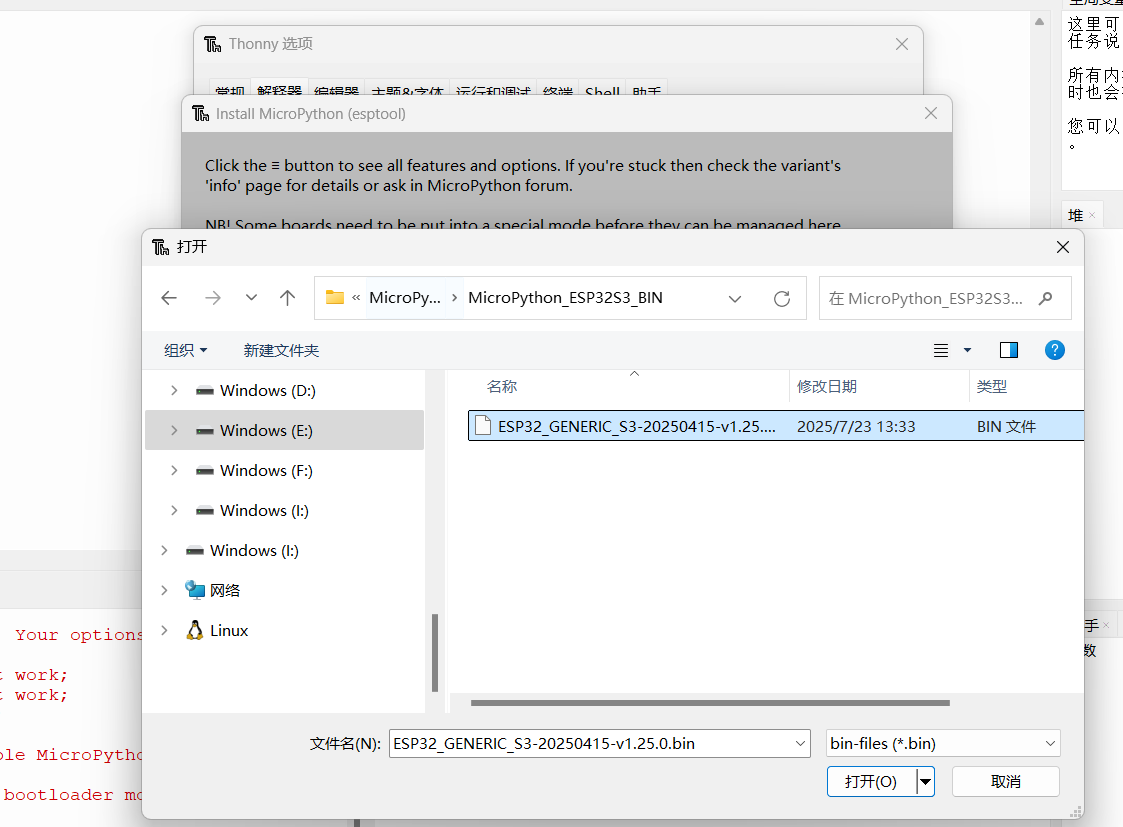
Task: Click the MicroPy... breadcrumb segment
Action: click(x=405, y=298)
